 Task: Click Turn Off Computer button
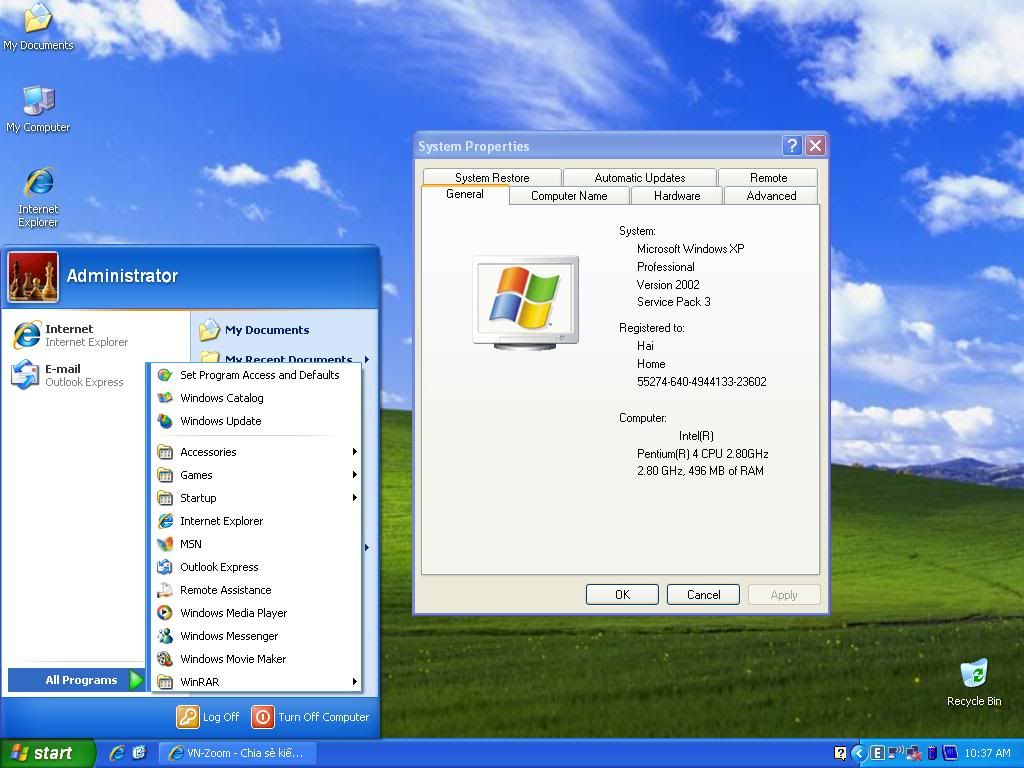click(311, 716)
